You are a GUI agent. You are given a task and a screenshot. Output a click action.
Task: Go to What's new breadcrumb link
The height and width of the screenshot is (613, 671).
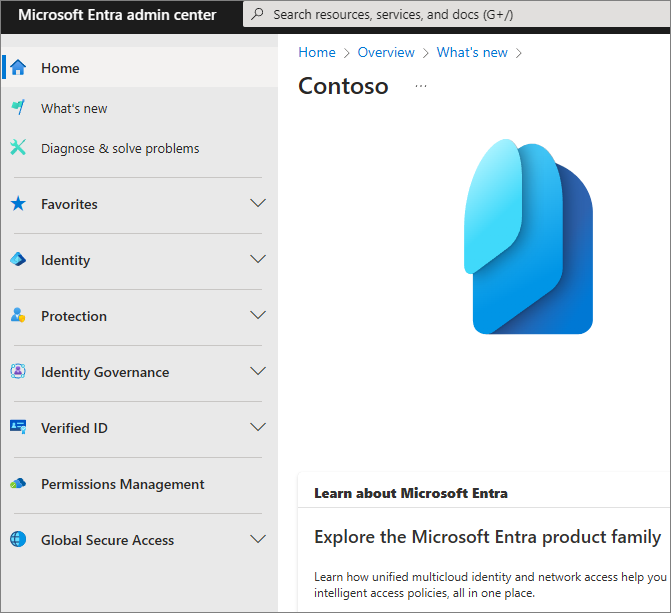pyautogui.click(x=472, y=52)
